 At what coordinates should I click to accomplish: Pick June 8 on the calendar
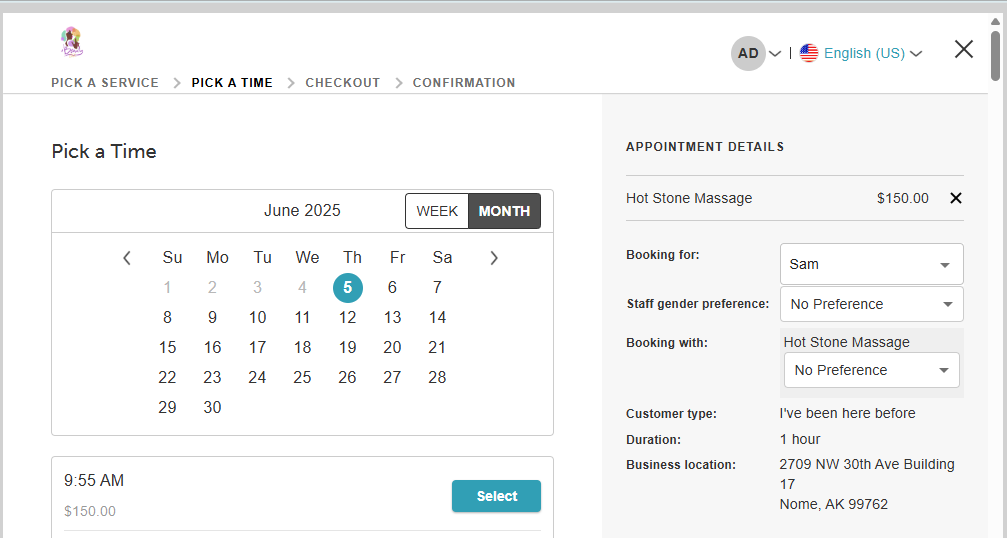168,318
